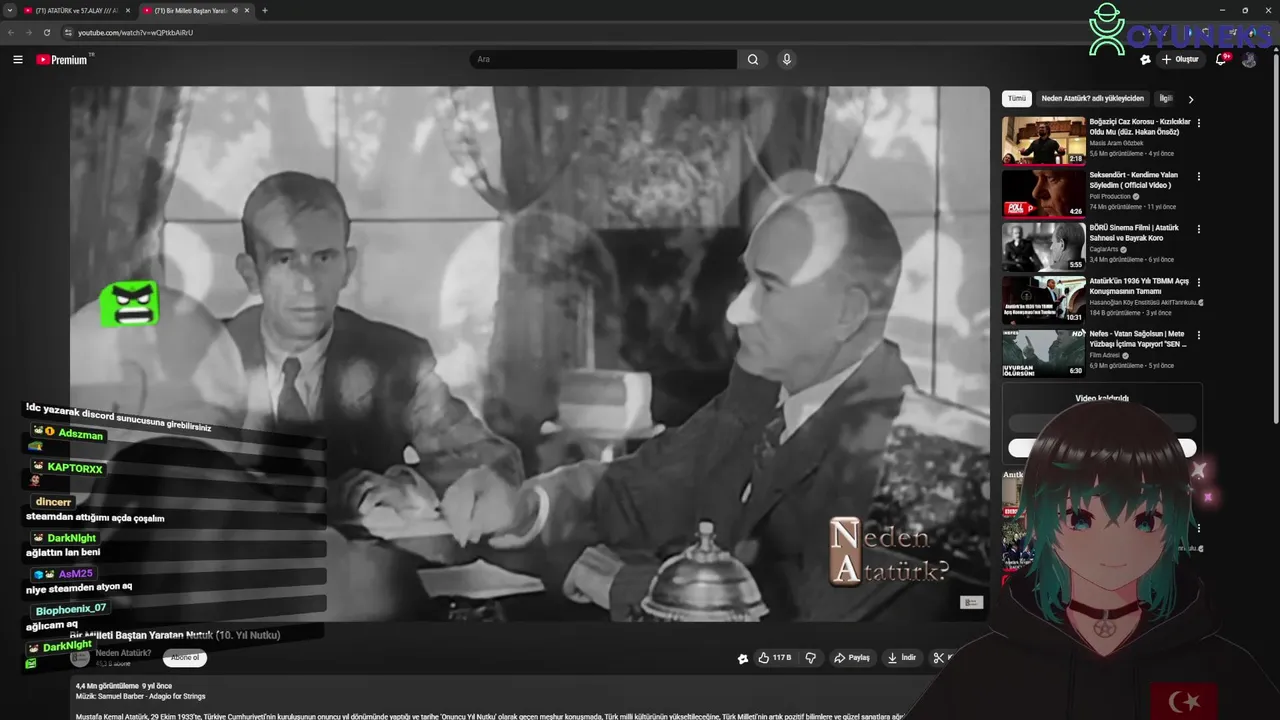Dislike the video with thumbs down
This screenshot has width=1280, height=720.
click(x=811, y=658)
